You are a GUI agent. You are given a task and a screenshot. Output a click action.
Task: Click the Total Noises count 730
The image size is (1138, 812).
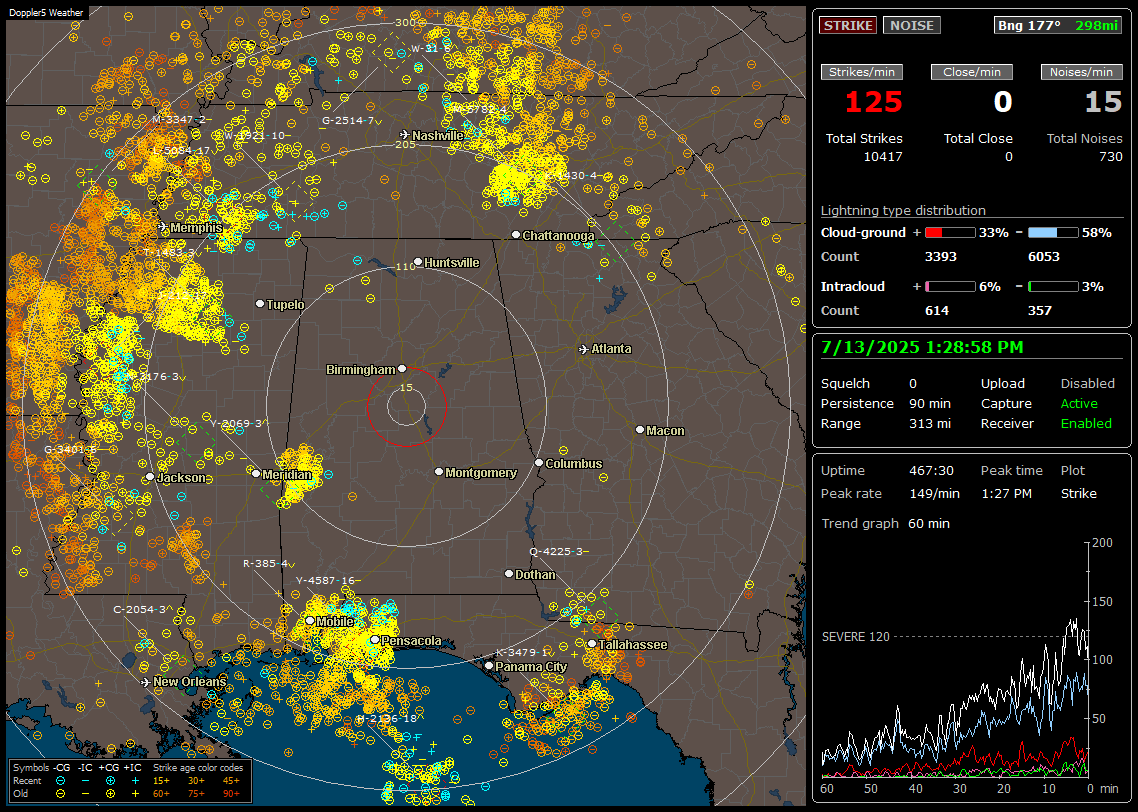(x=1110, y=157)
